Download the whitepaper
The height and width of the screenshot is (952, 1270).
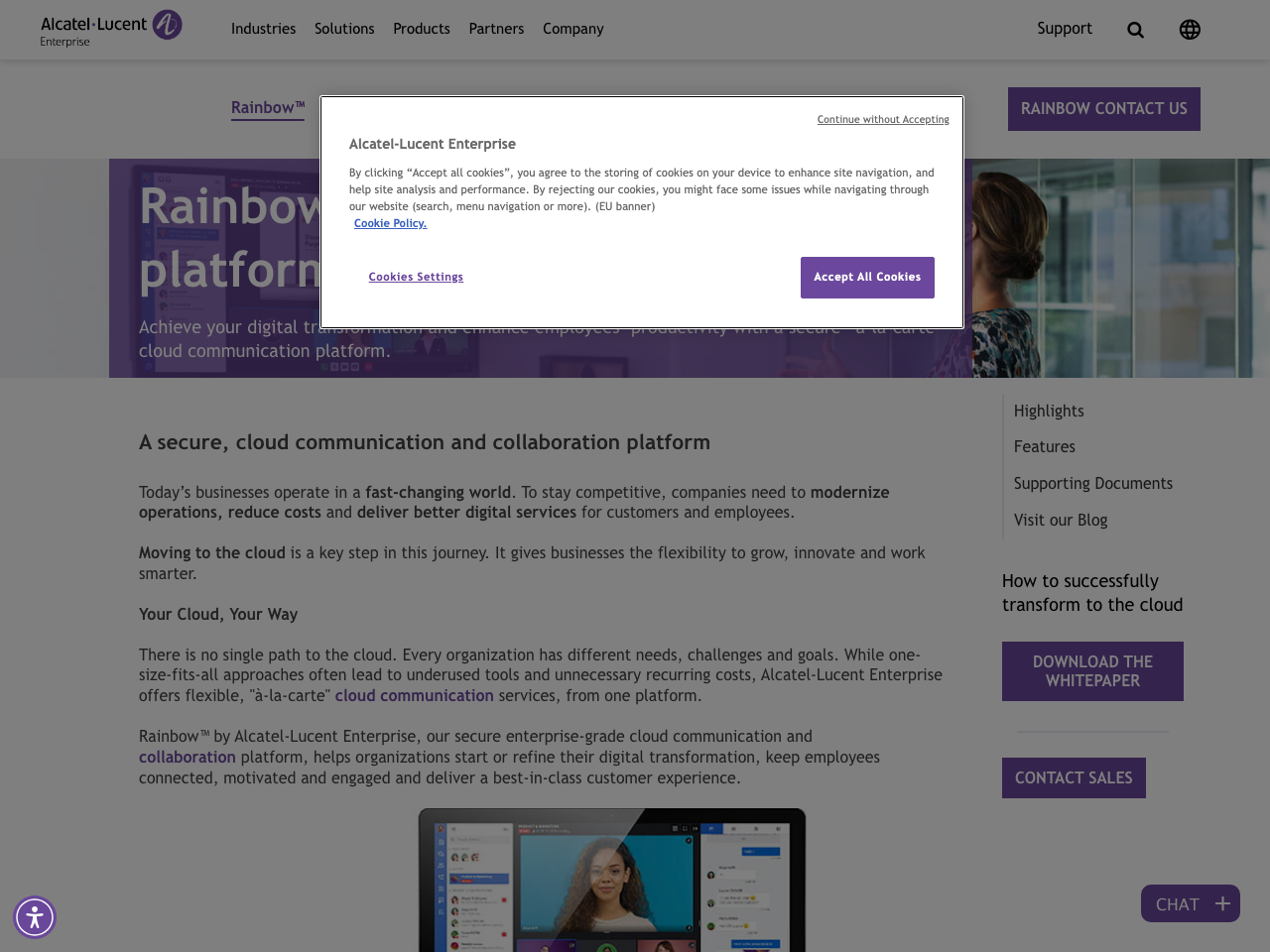point(1092,670)
